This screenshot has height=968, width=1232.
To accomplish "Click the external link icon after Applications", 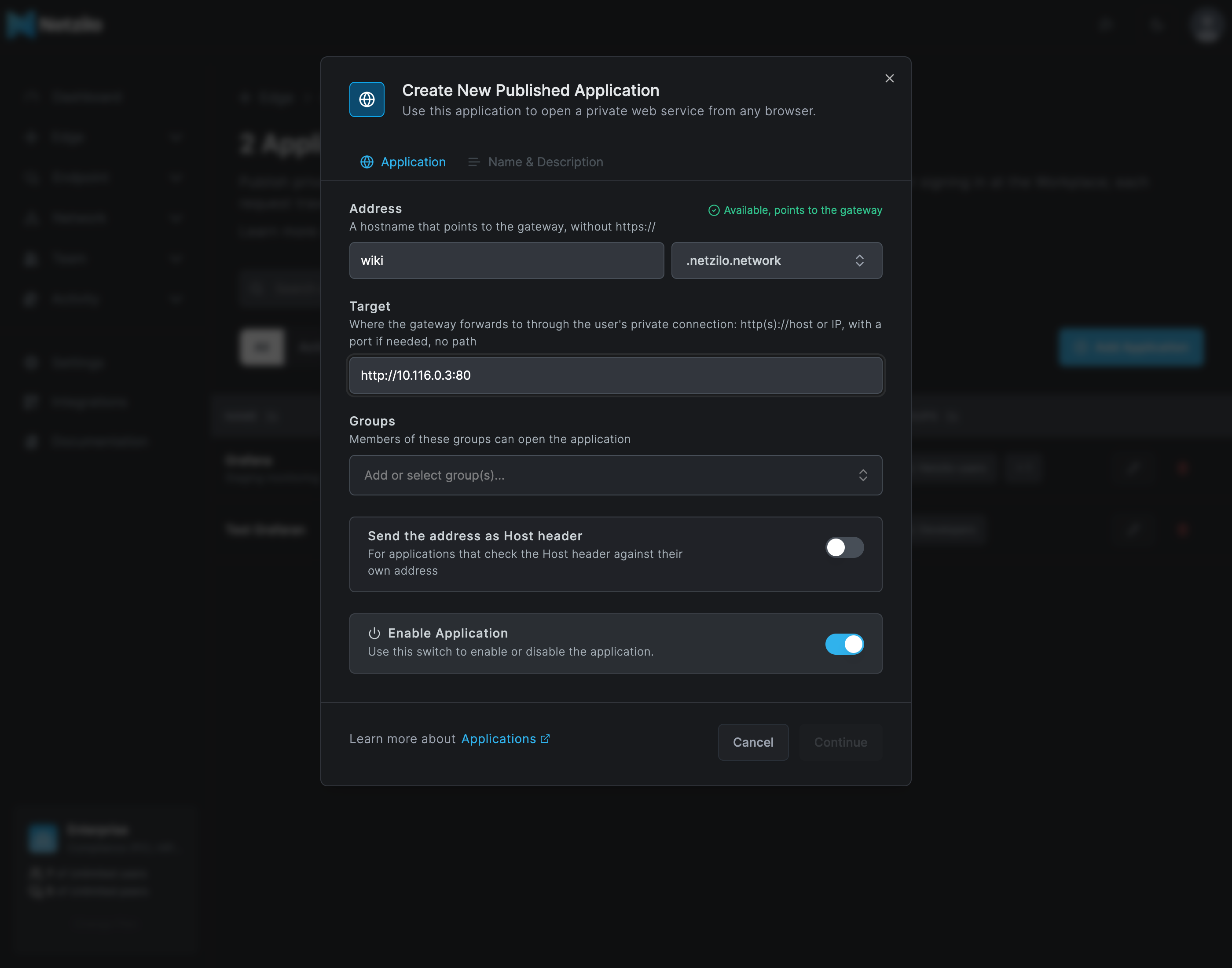I will [x=545, y=739].
